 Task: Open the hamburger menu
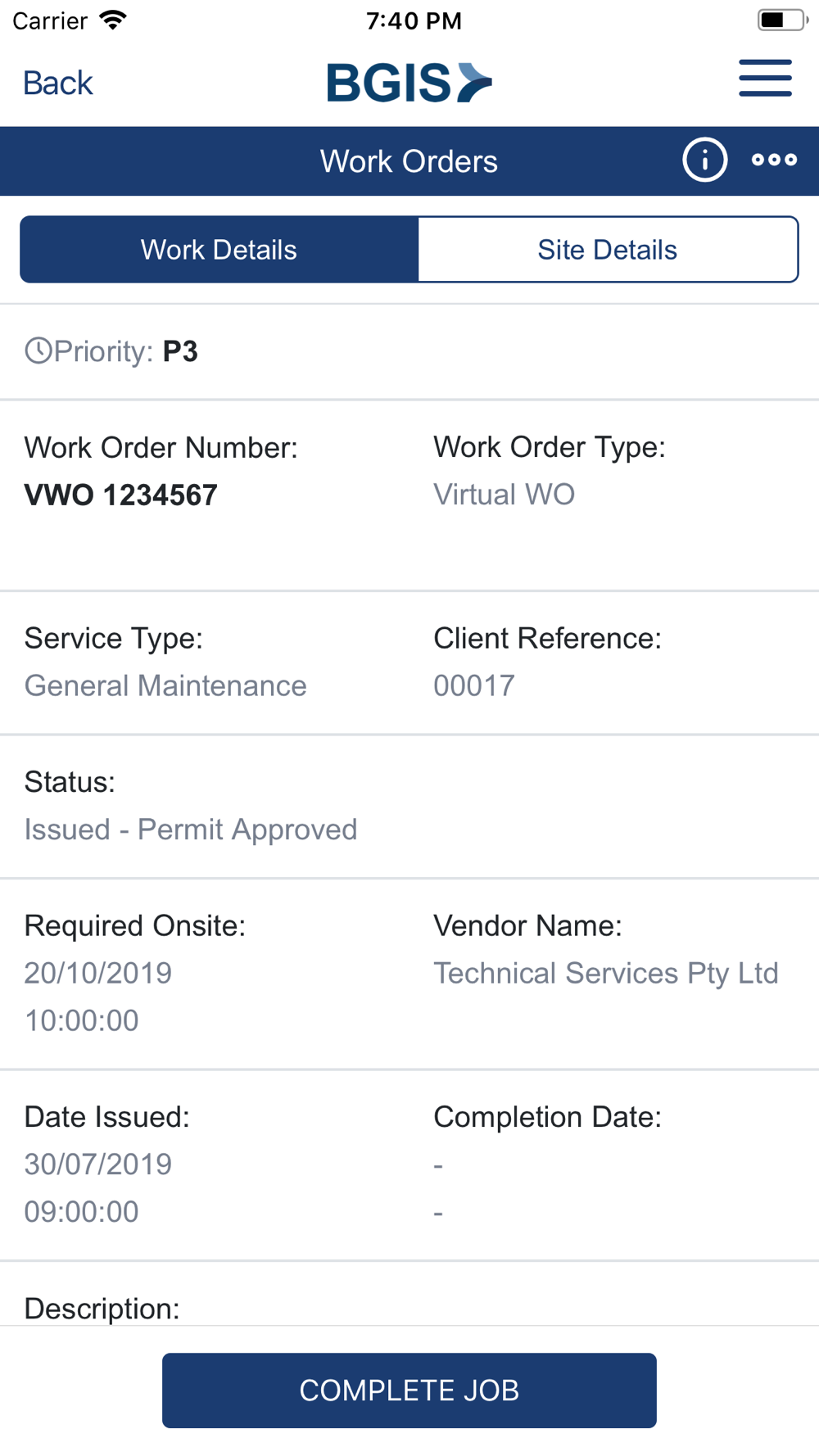(x=765, y=79)
